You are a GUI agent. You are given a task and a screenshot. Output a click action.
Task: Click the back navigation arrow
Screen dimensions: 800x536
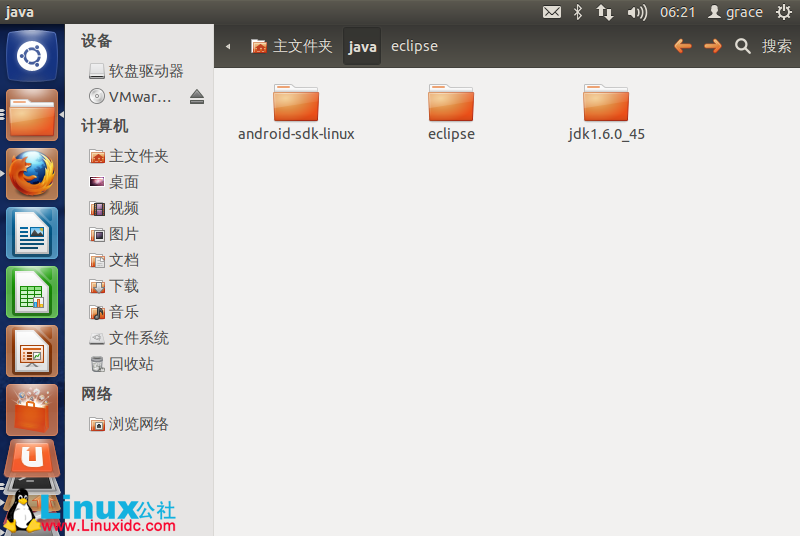coord(683,46)
